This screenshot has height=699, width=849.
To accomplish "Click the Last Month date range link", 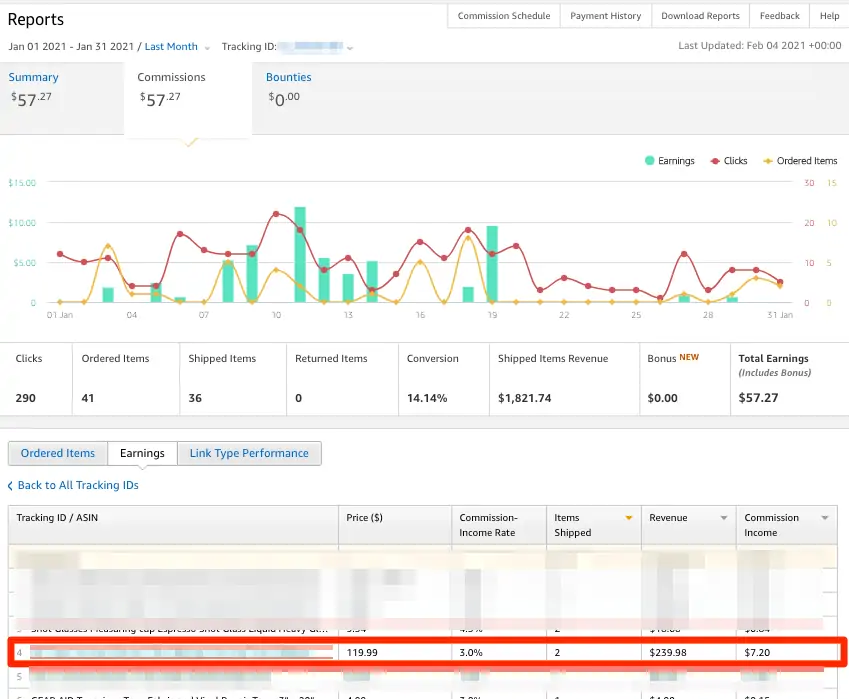I will (x=171, y=47).
